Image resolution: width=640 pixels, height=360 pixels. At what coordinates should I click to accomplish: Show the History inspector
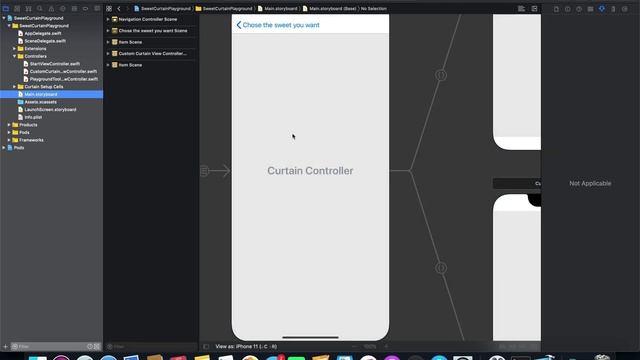[567, 9]
